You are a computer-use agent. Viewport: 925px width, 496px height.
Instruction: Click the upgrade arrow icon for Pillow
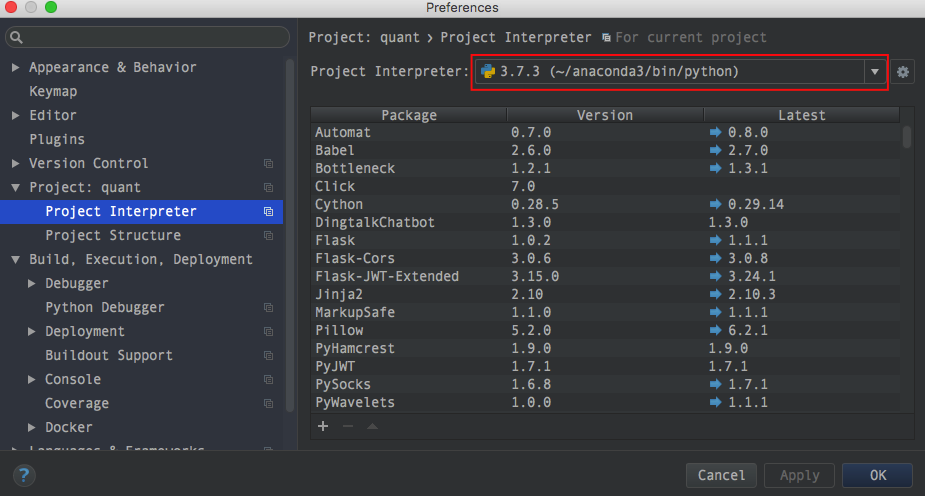[714, 330]
